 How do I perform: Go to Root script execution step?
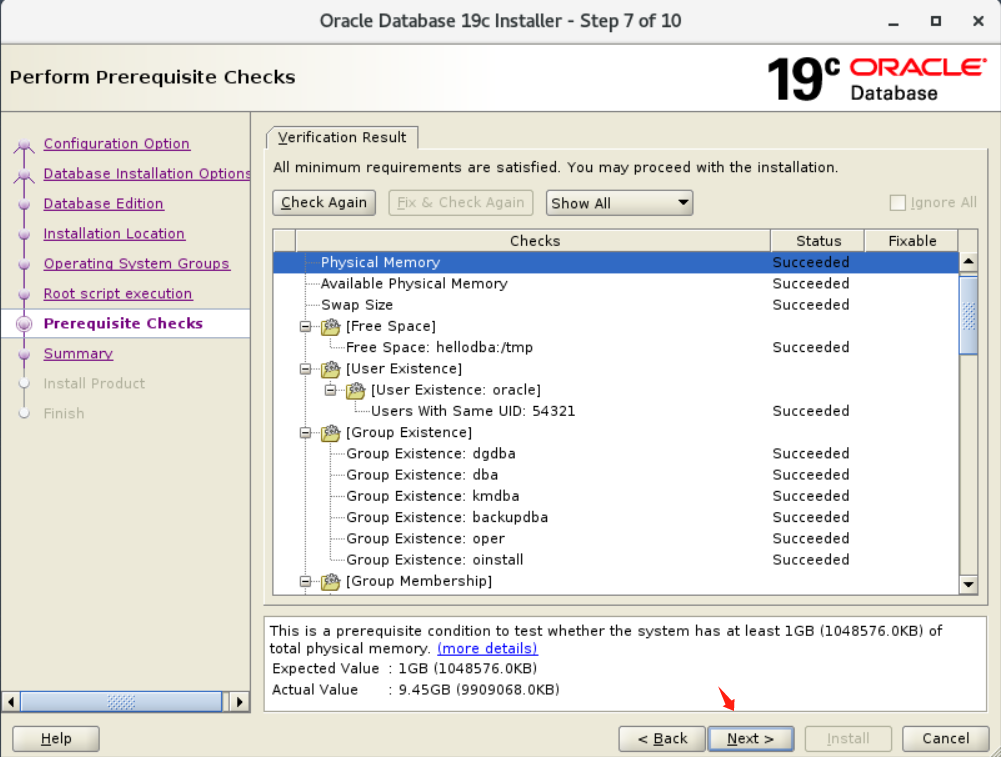coord(118,294)
